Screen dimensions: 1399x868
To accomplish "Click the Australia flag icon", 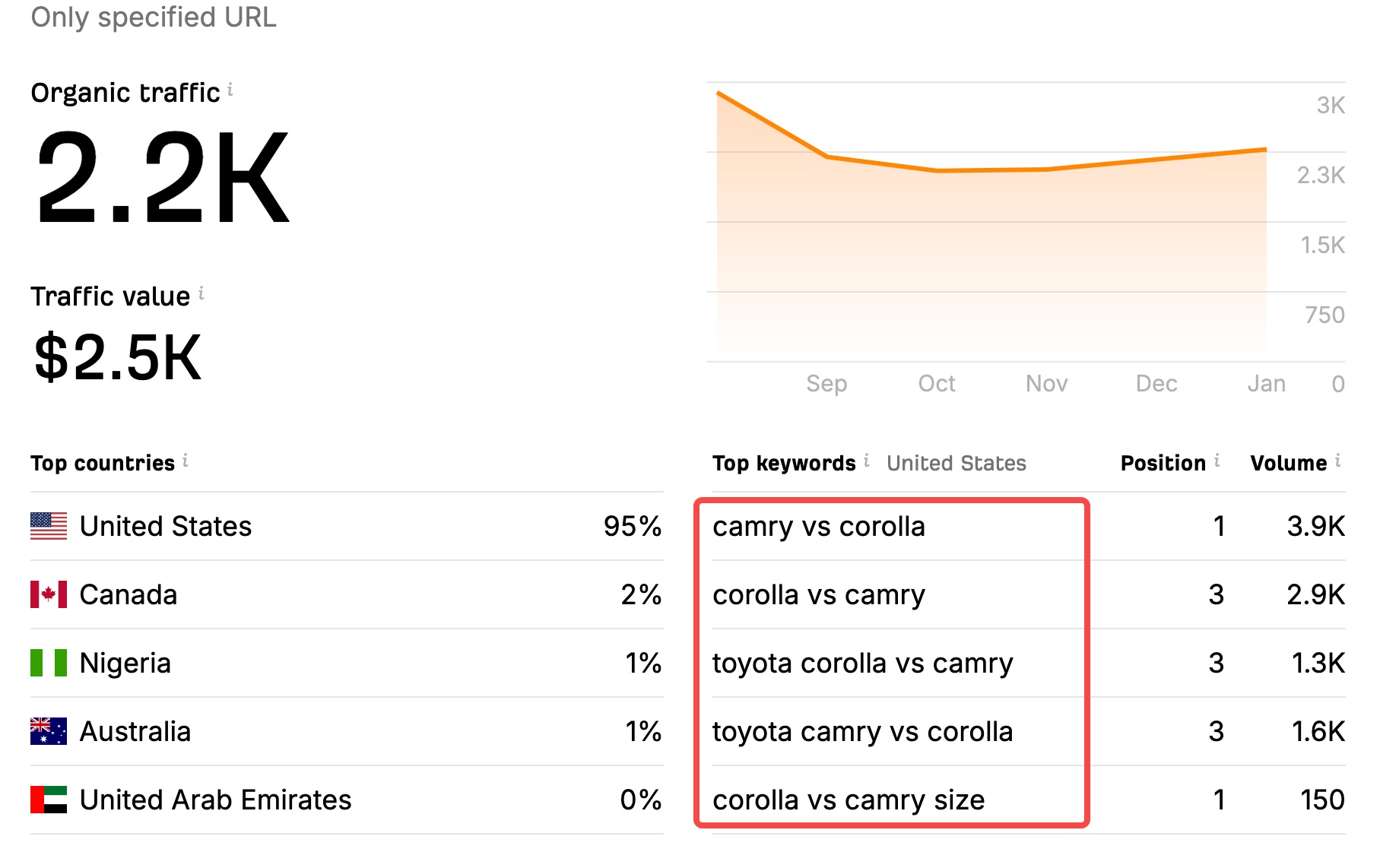I will (x=49, y=731).
